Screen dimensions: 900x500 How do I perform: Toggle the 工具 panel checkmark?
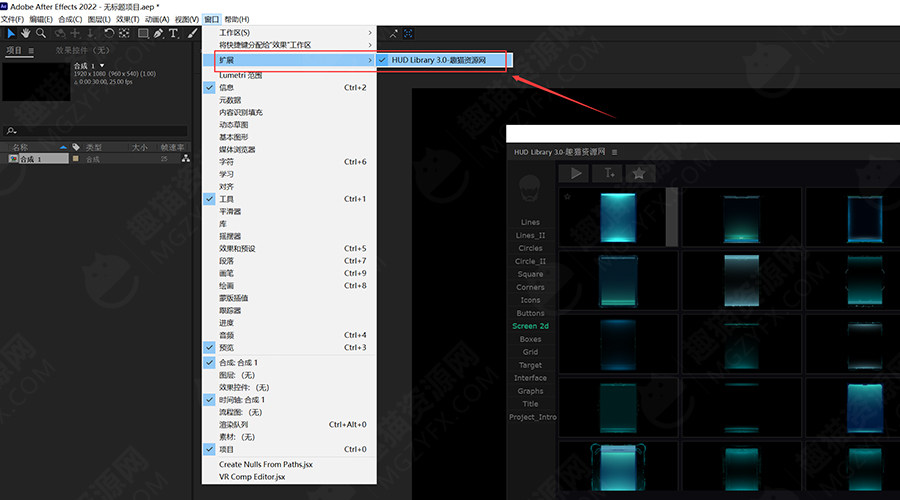[x=210, y=199]
